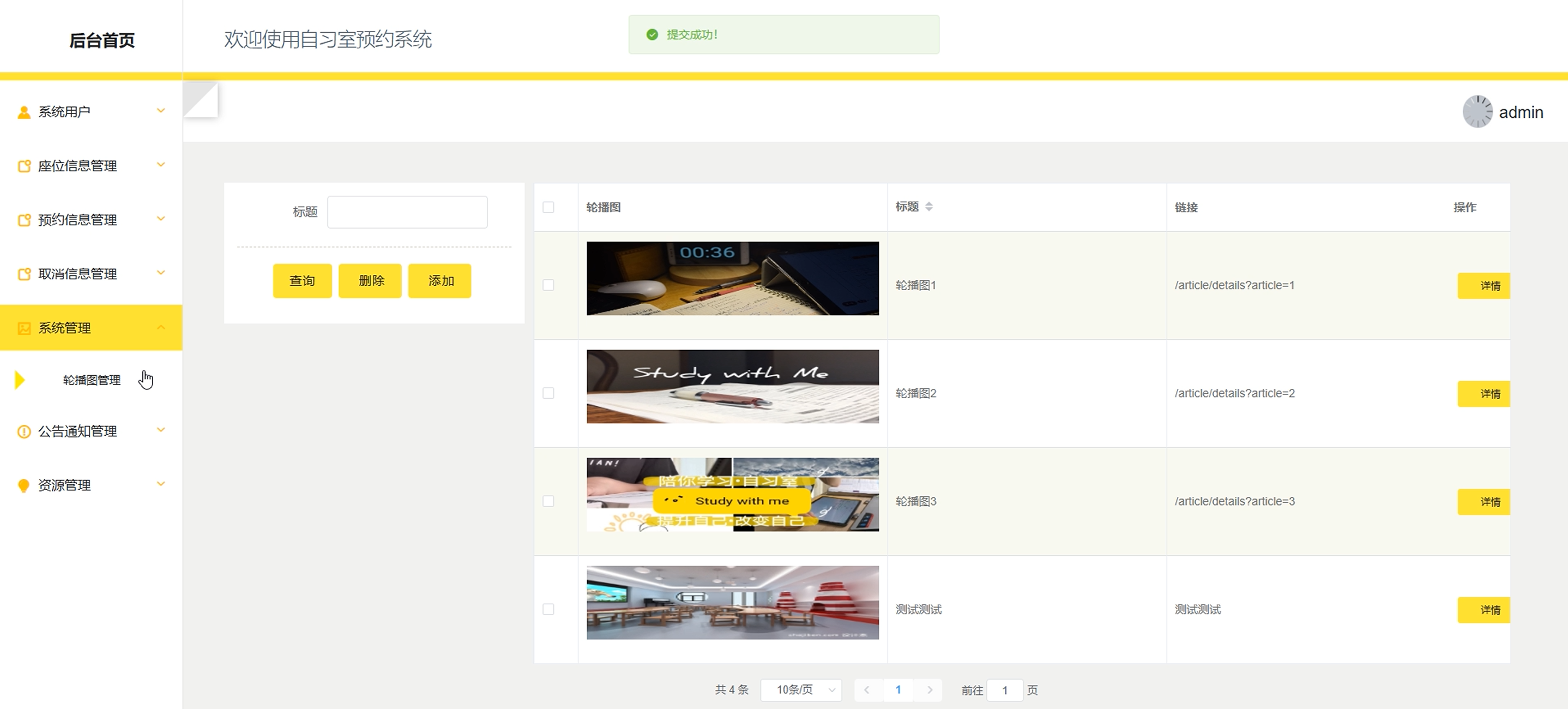Viewport: 1568px width, 709px height.
Task: Click the 预约信息管理 sidebar icon
Action: (x=24, y=220)
